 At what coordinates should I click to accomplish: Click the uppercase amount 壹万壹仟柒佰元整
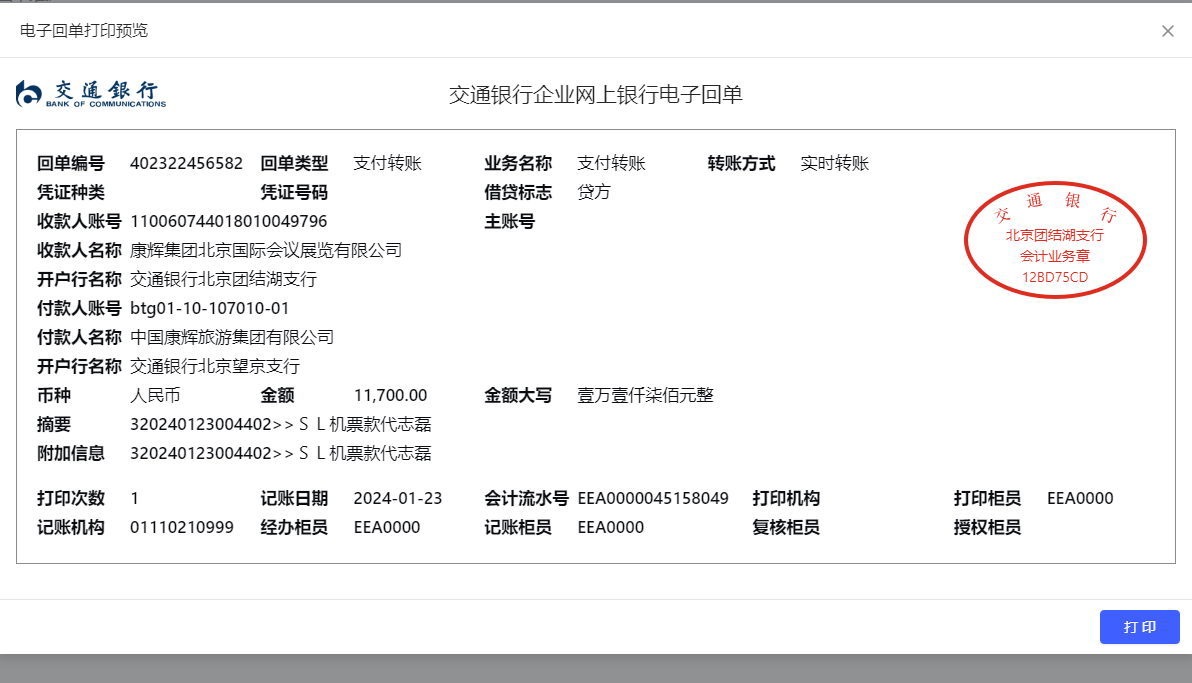tap(645, 395)
